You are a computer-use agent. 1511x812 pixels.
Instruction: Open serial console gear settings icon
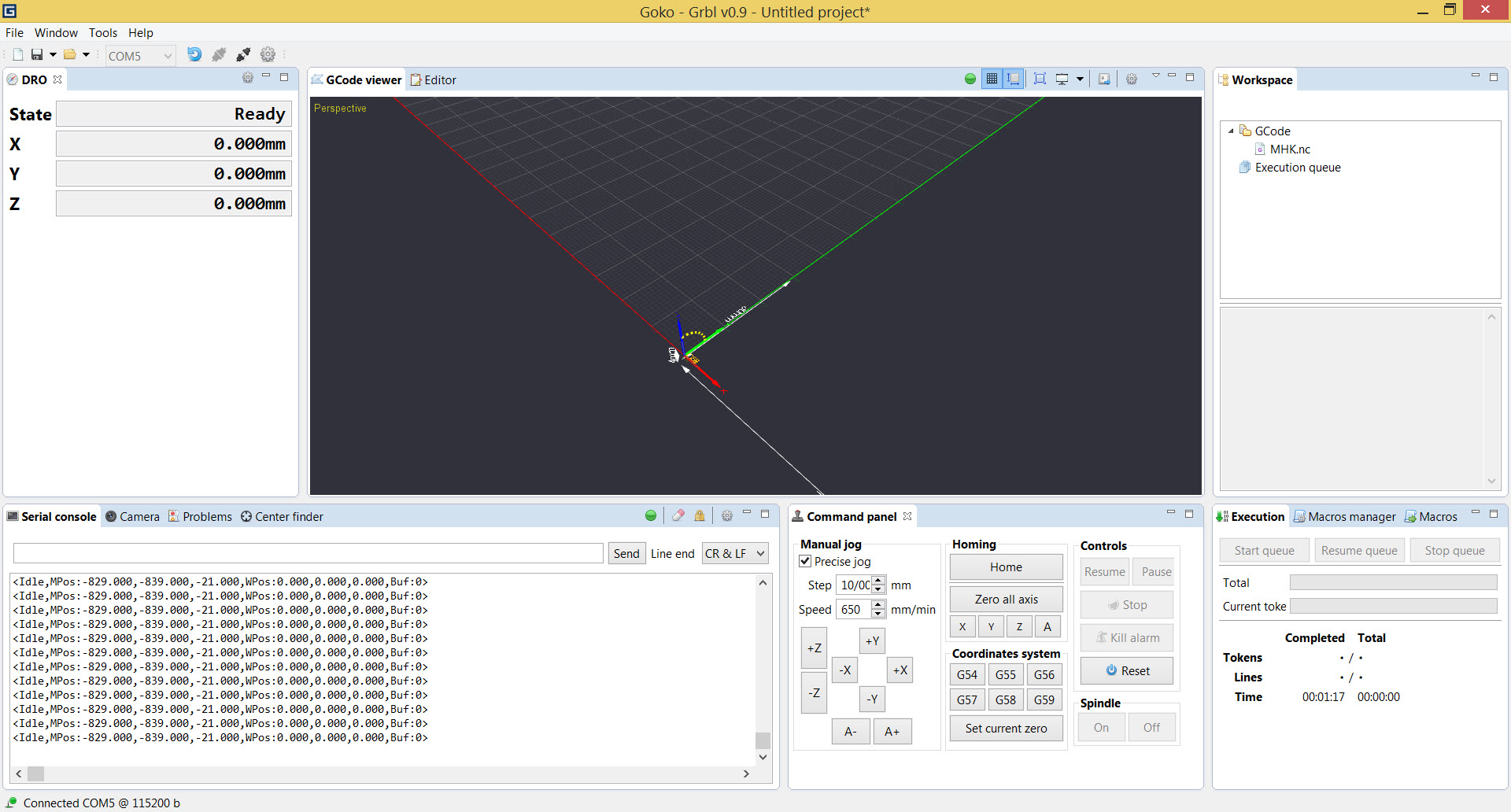point(727,515)
